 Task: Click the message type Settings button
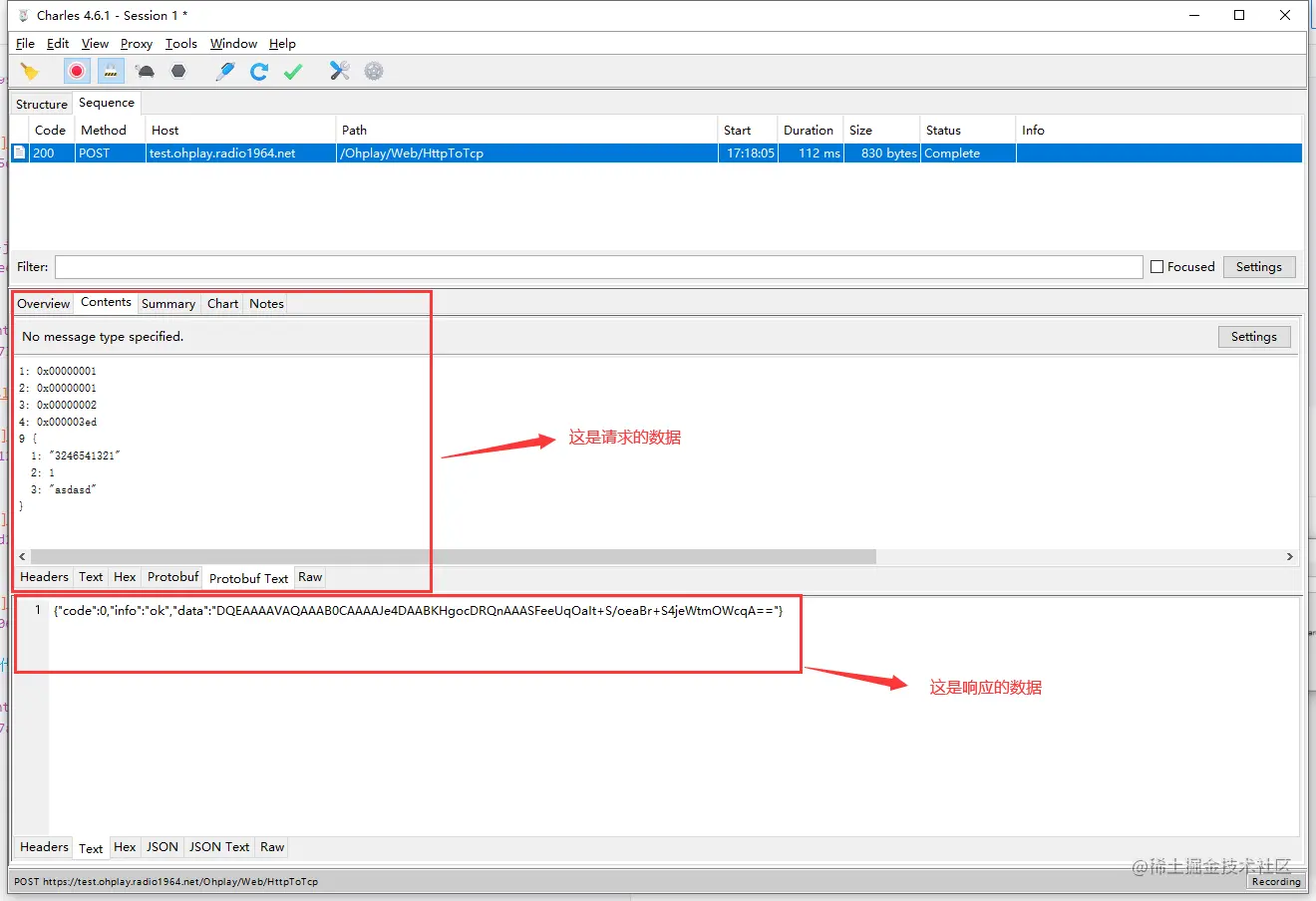coord(1254,337)
